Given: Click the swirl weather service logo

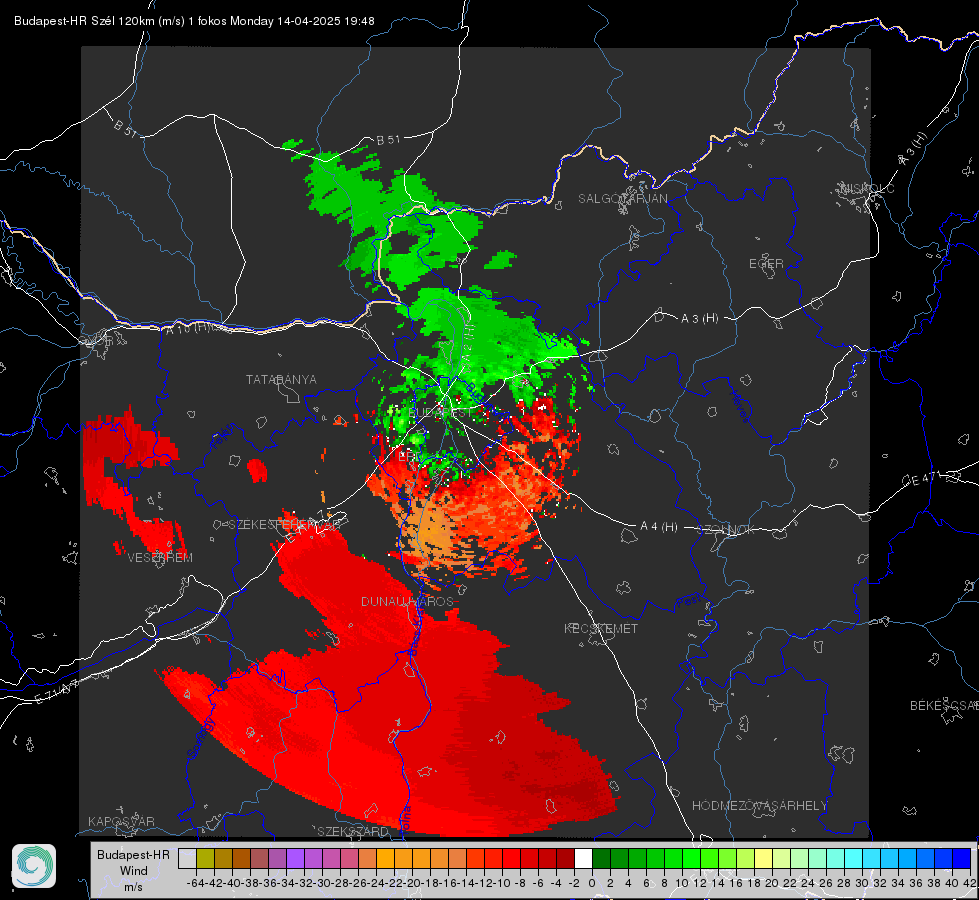Looking at the screenshot, I should click(x=34, y=866).
